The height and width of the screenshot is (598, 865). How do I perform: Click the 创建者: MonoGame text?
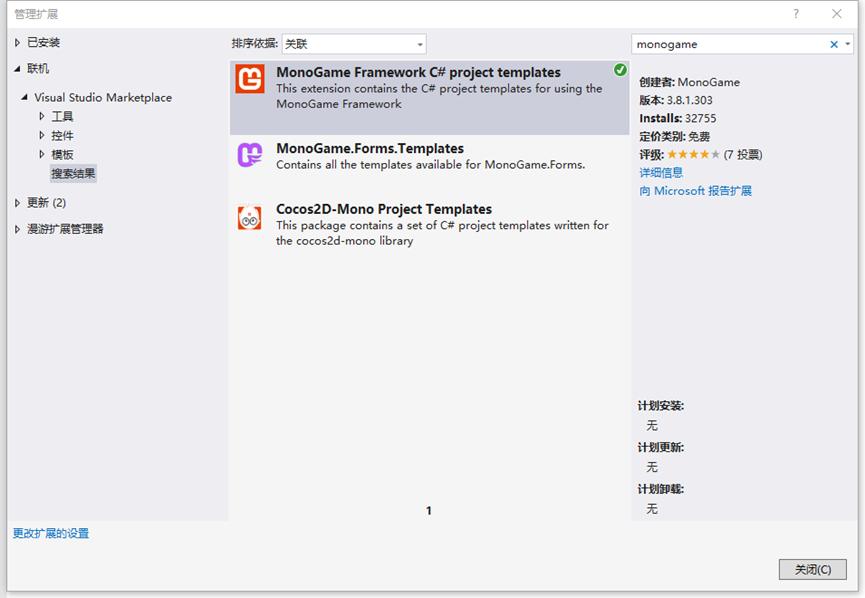[x=690, y=82]
